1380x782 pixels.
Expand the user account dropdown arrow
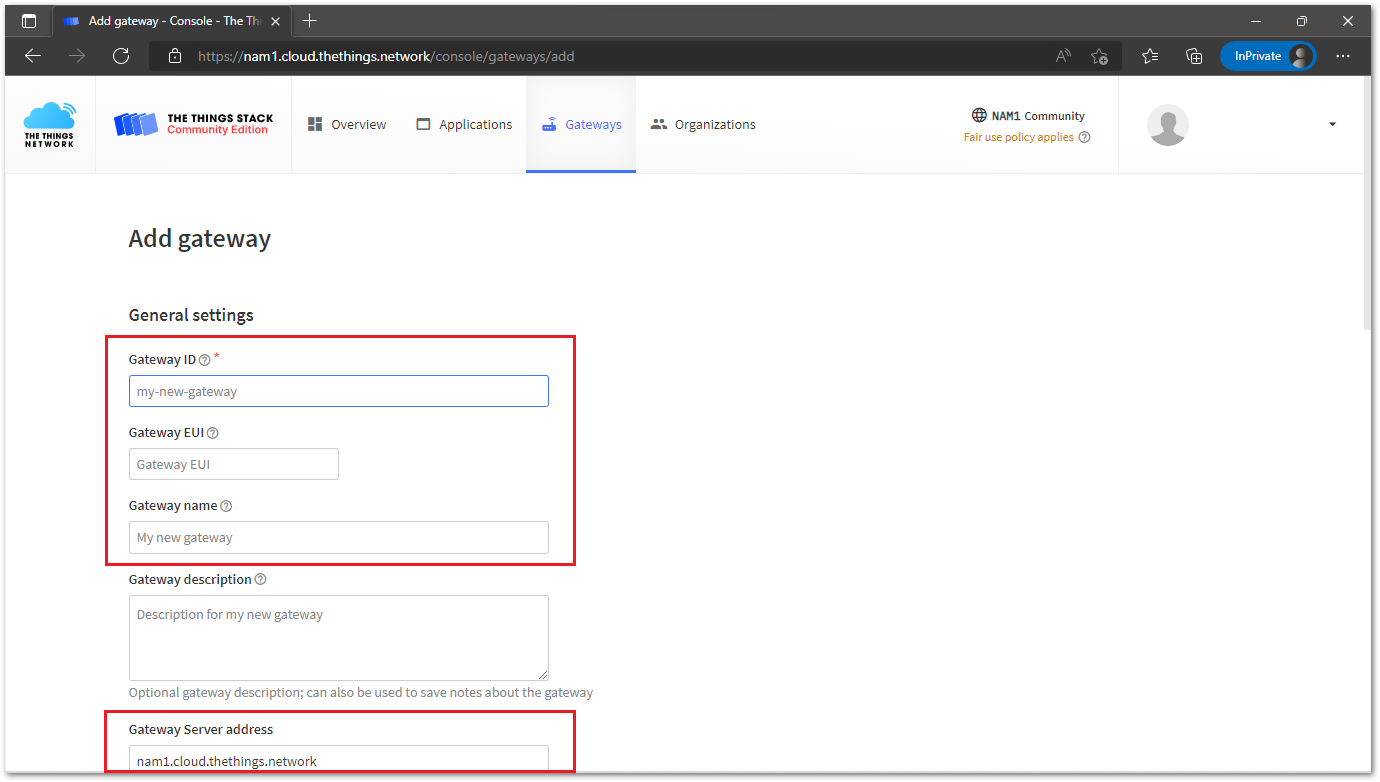(x=1332, y=124)
